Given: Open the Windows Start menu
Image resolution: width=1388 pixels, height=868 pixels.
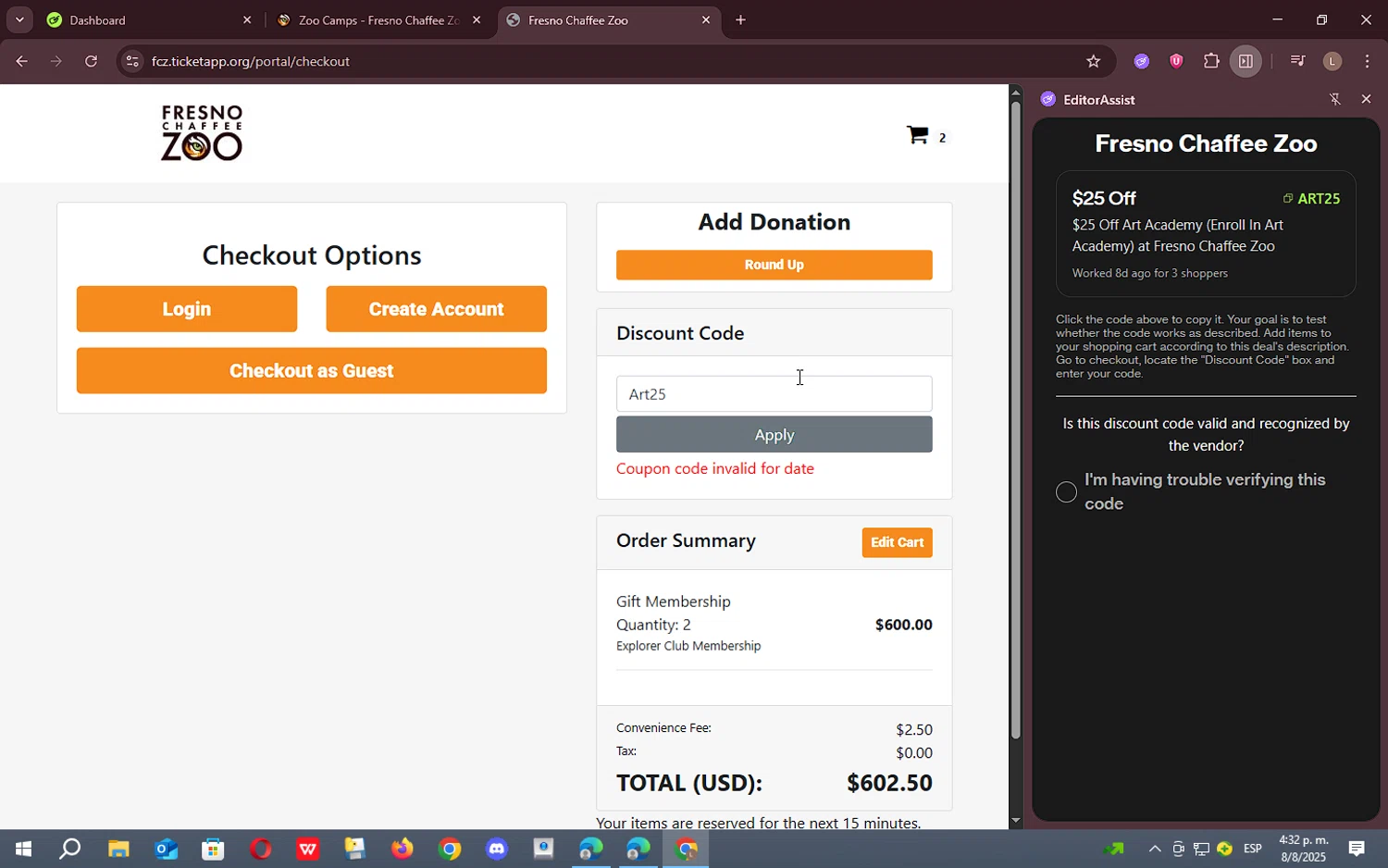Looking at the screenshot, I should (23, 849).
